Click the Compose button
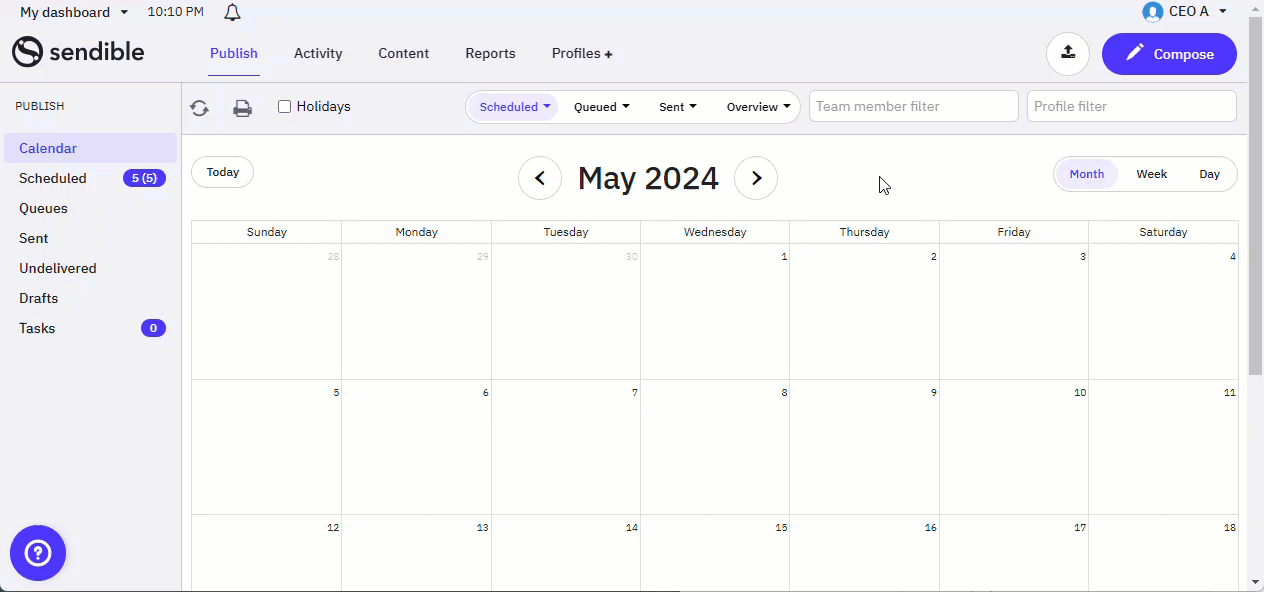 [x=1169, y=54]
